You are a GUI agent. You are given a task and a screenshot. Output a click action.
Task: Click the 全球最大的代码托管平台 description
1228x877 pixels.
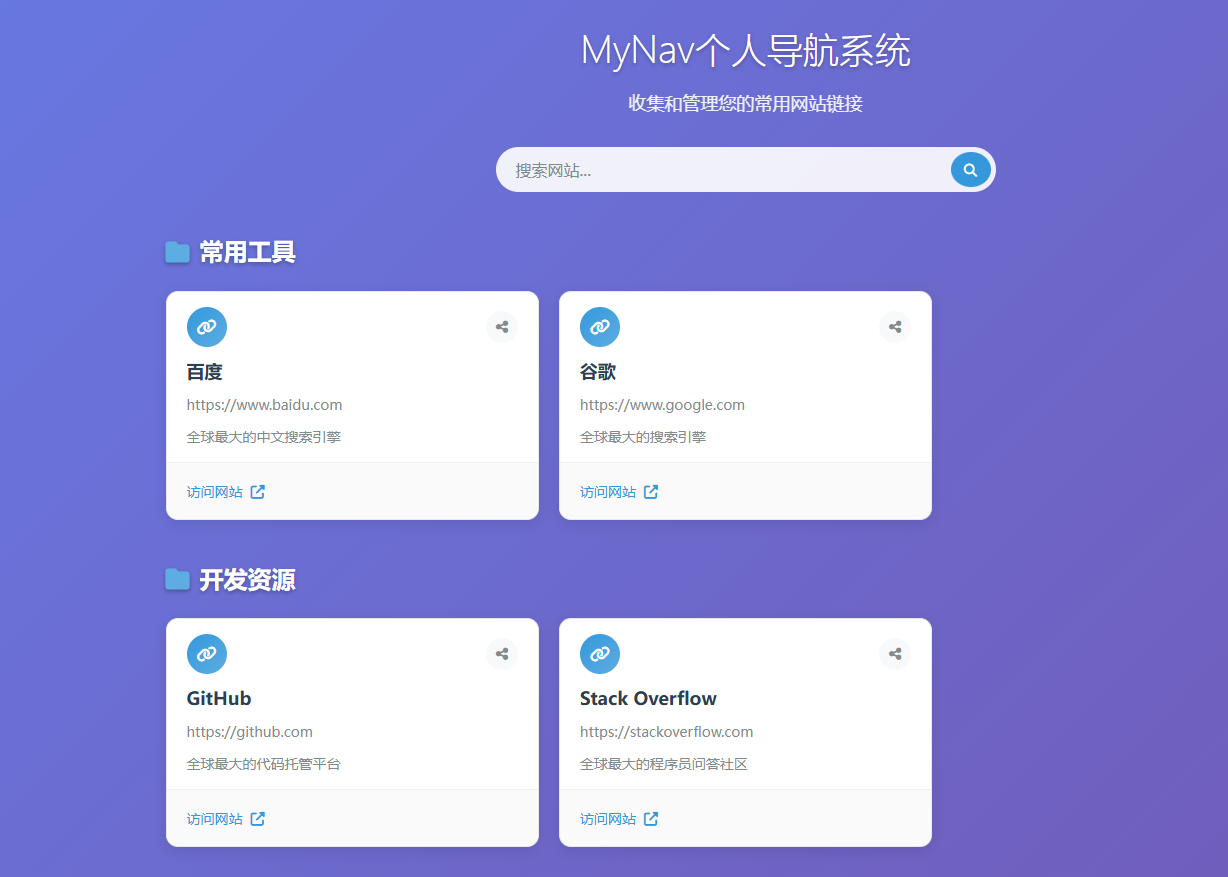click(x=264, y=764)
